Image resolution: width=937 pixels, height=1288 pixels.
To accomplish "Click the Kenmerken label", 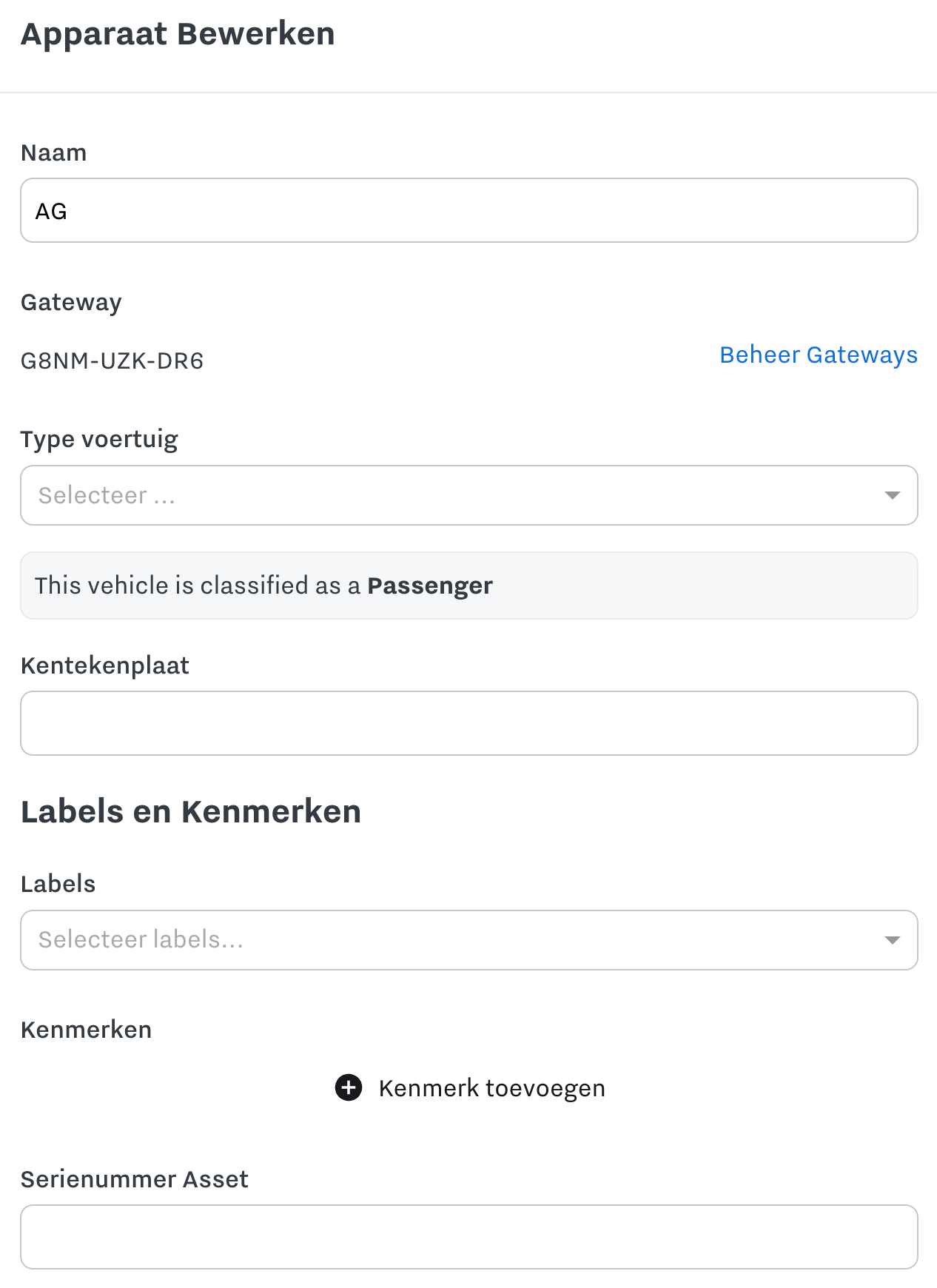I will click(87, 1030).
